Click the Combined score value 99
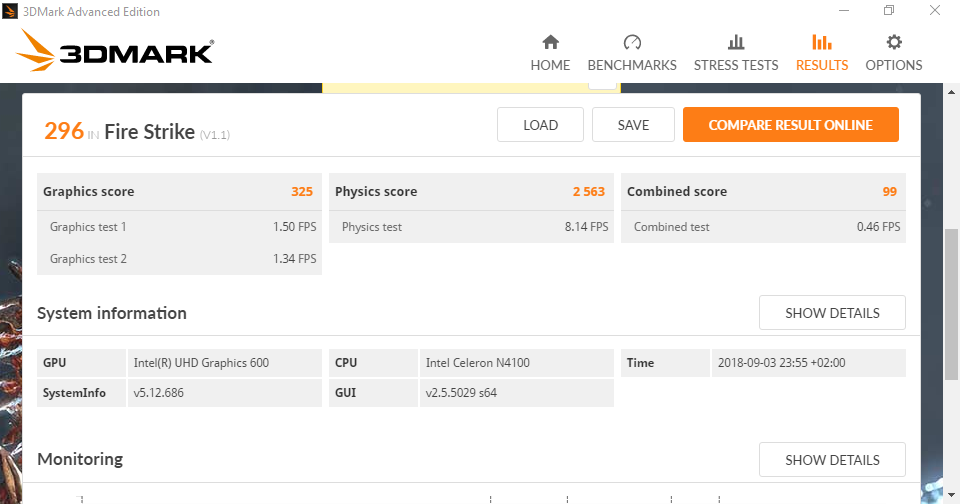The image size is (960, 504). (890, 192)
